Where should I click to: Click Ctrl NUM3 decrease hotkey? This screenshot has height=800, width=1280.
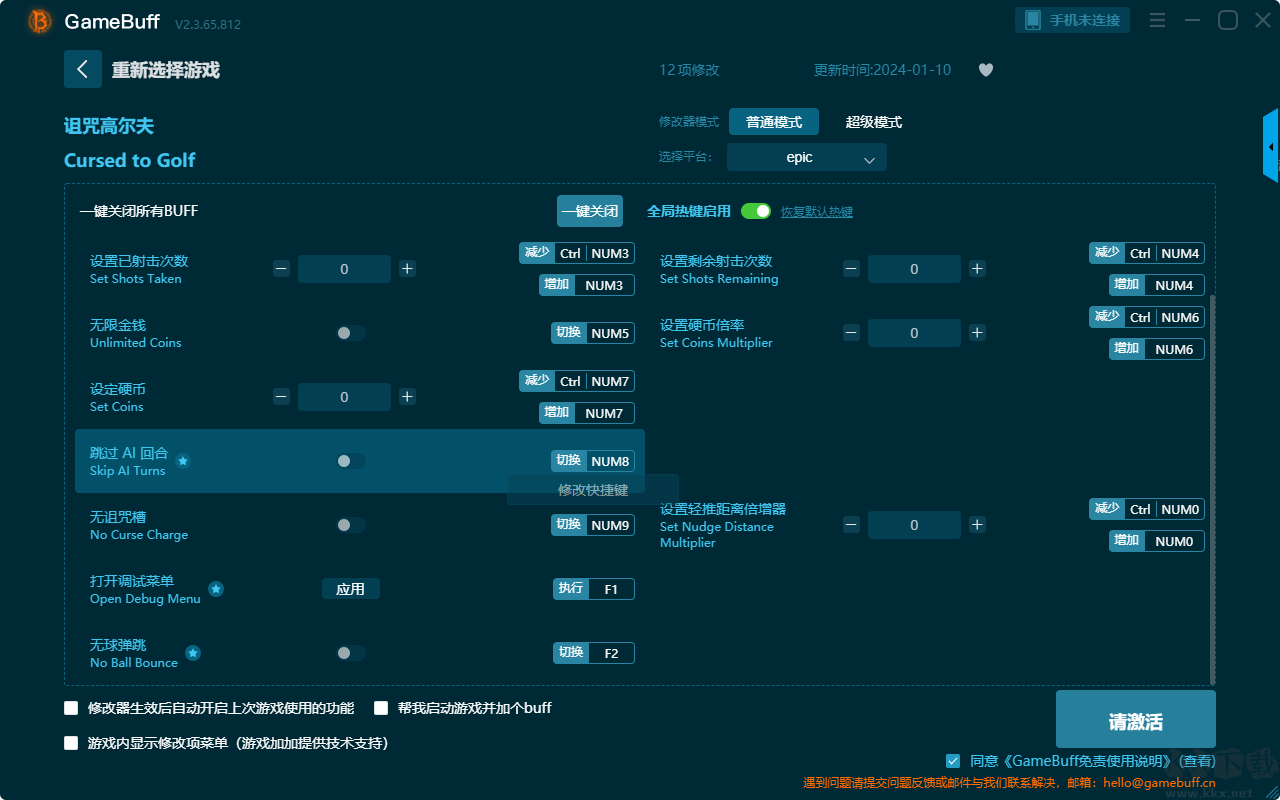click(x=577, y=253)
